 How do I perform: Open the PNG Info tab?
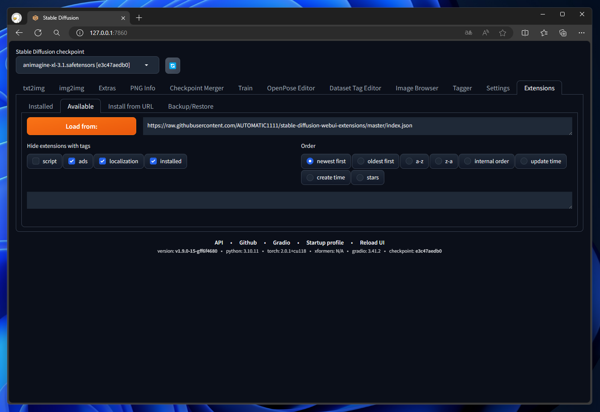click(142, 88)
